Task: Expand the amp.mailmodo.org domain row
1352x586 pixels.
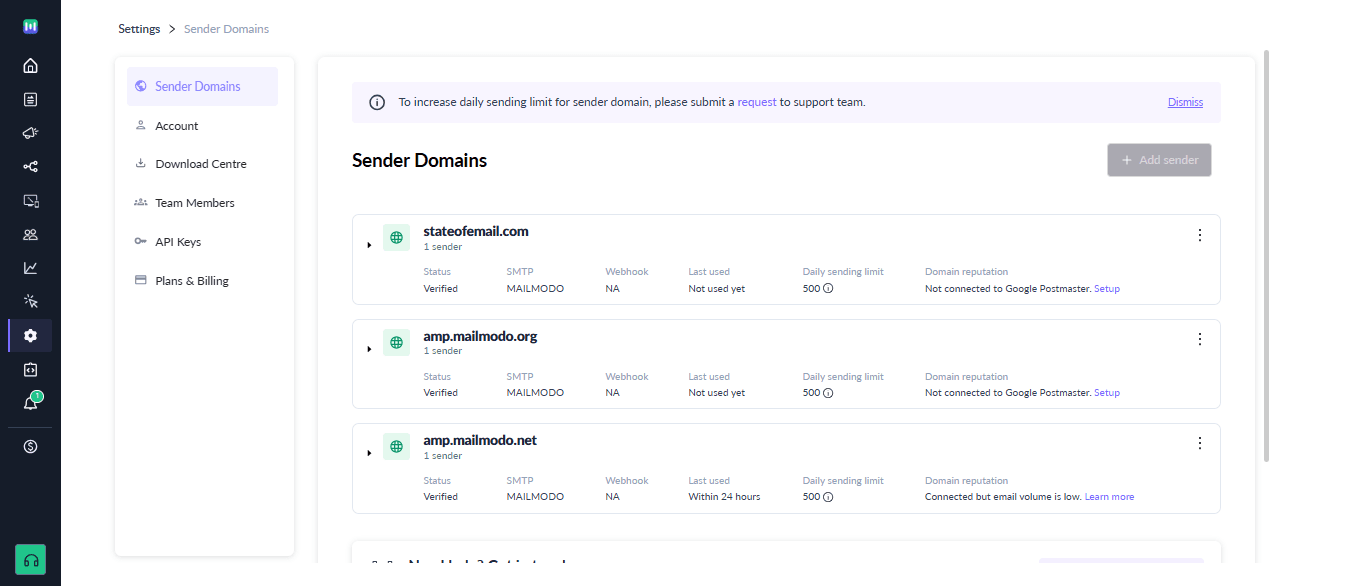Action: tap(369, 349)
